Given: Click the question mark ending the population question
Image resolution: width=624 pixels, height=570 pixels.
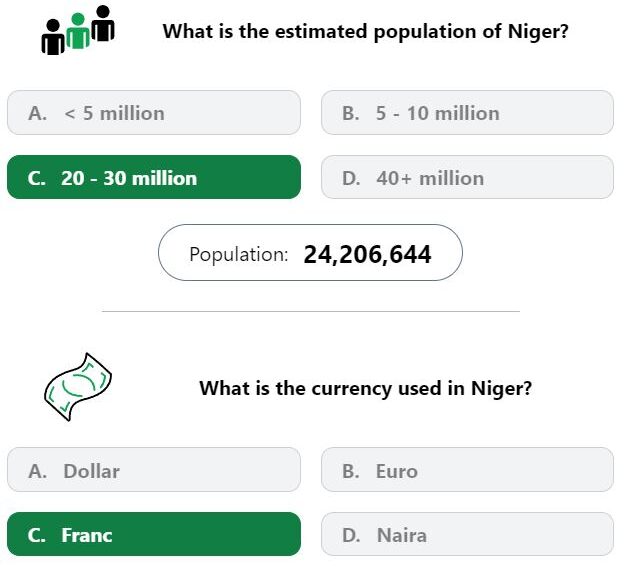Looking at the screenshot, I should click(564, 31).
